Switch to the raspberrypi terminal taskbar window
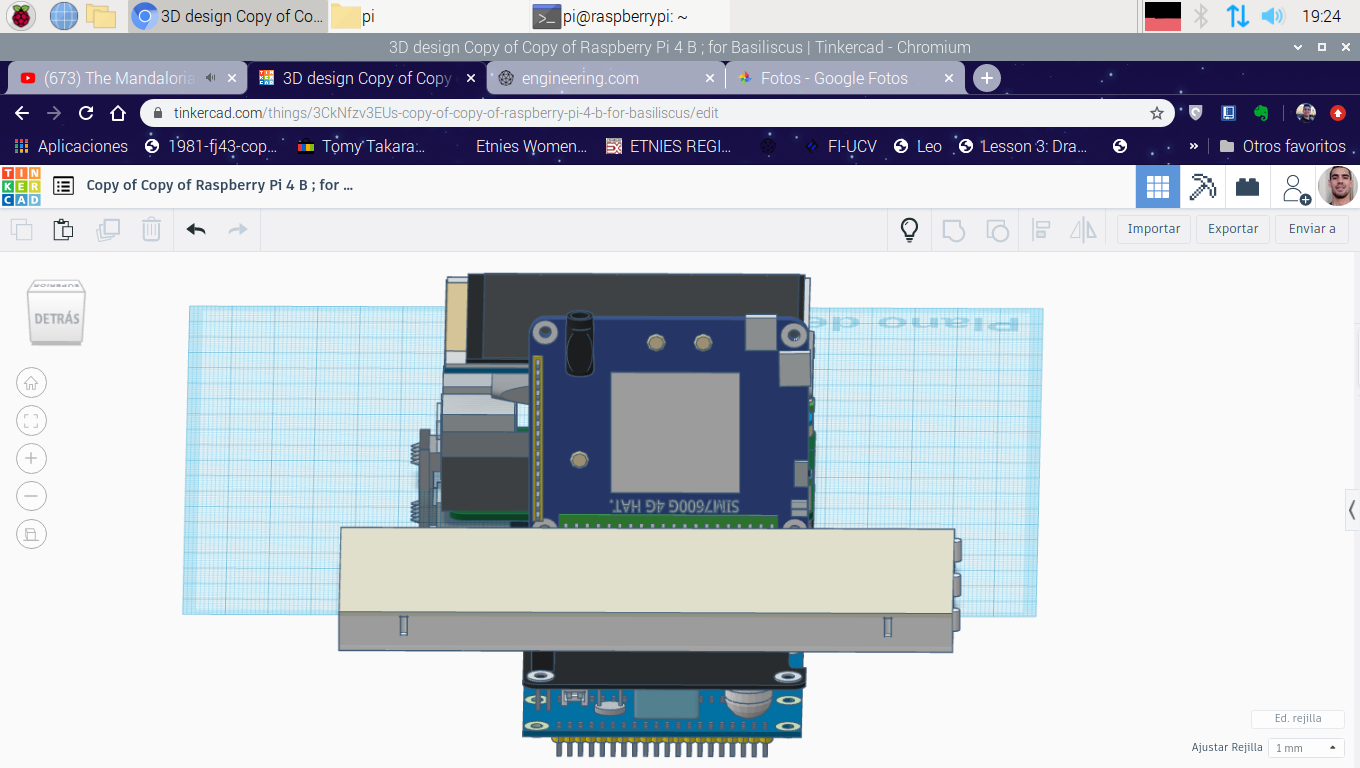The height and width of the screenshot is (768, 1360). coord(629,16)
